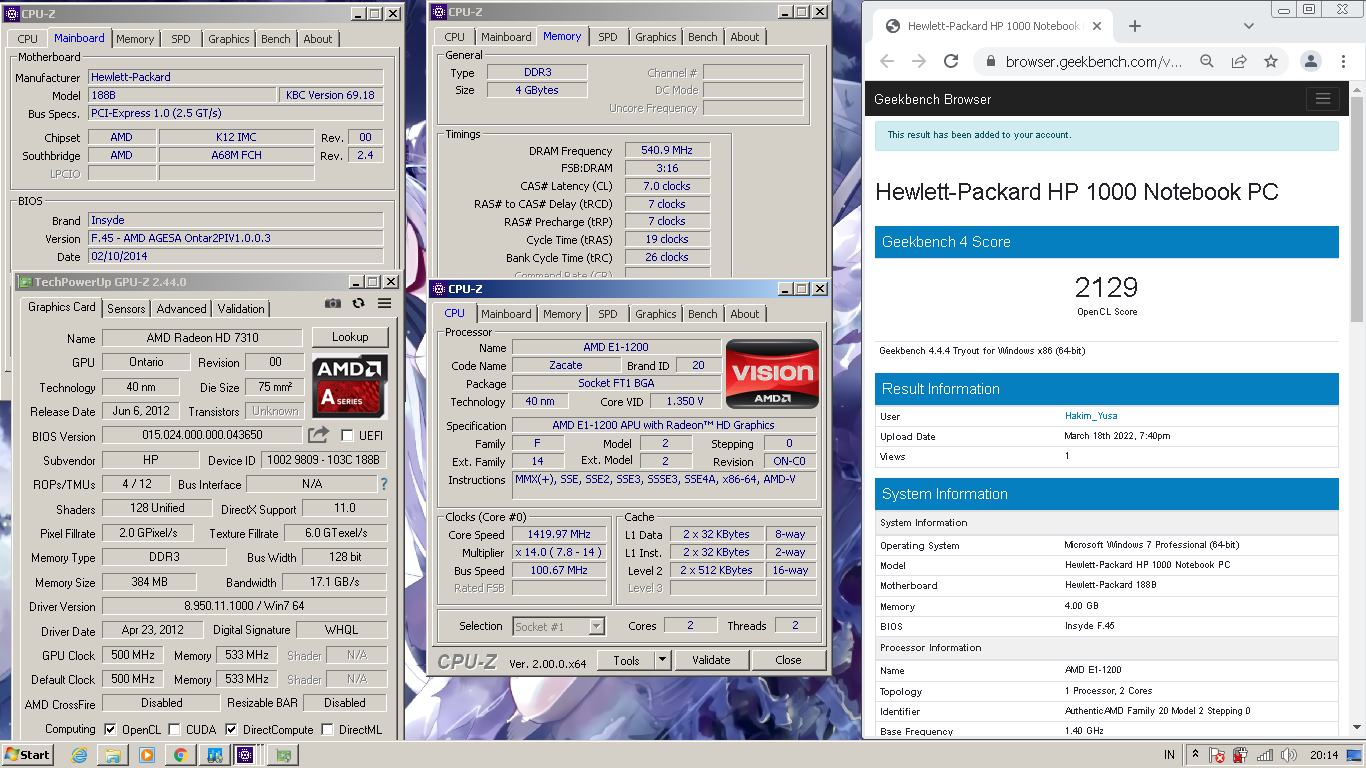This screenshot has width=1366, height=768.
Task: Click the Bus Interface question mark icon
Action: [x=383, y=484]
